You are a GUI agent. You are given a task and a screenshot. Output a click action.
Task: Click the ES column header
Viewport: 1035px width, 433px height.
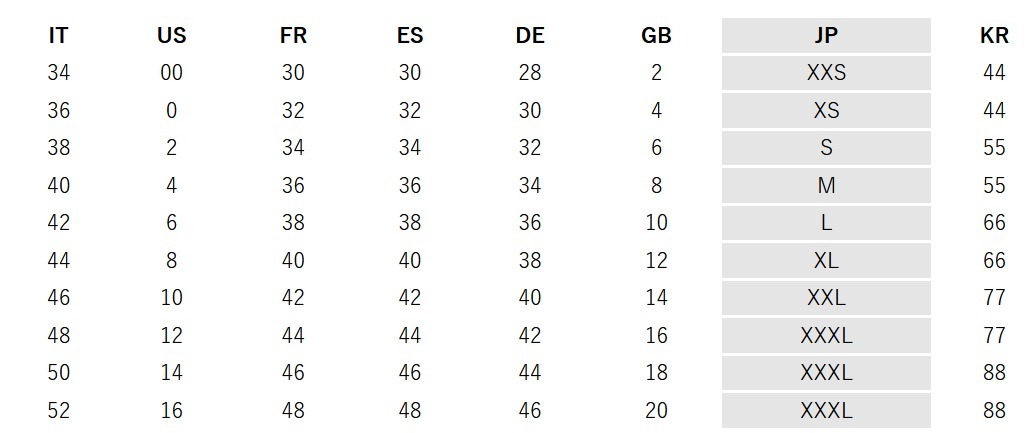(410, 36)
